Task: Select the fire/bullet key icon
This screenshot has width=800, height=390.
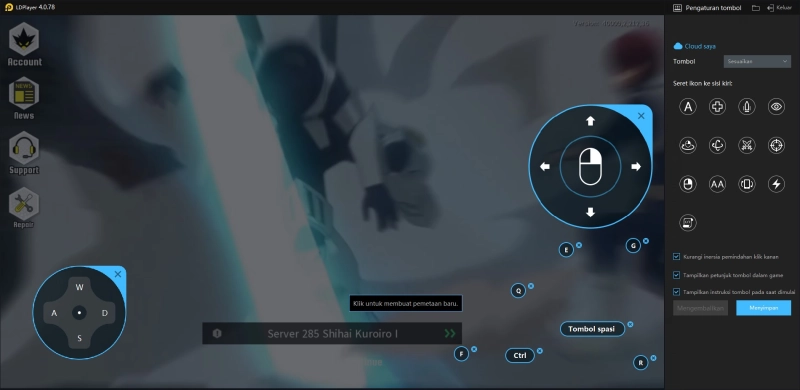Action: coord(747,107)
